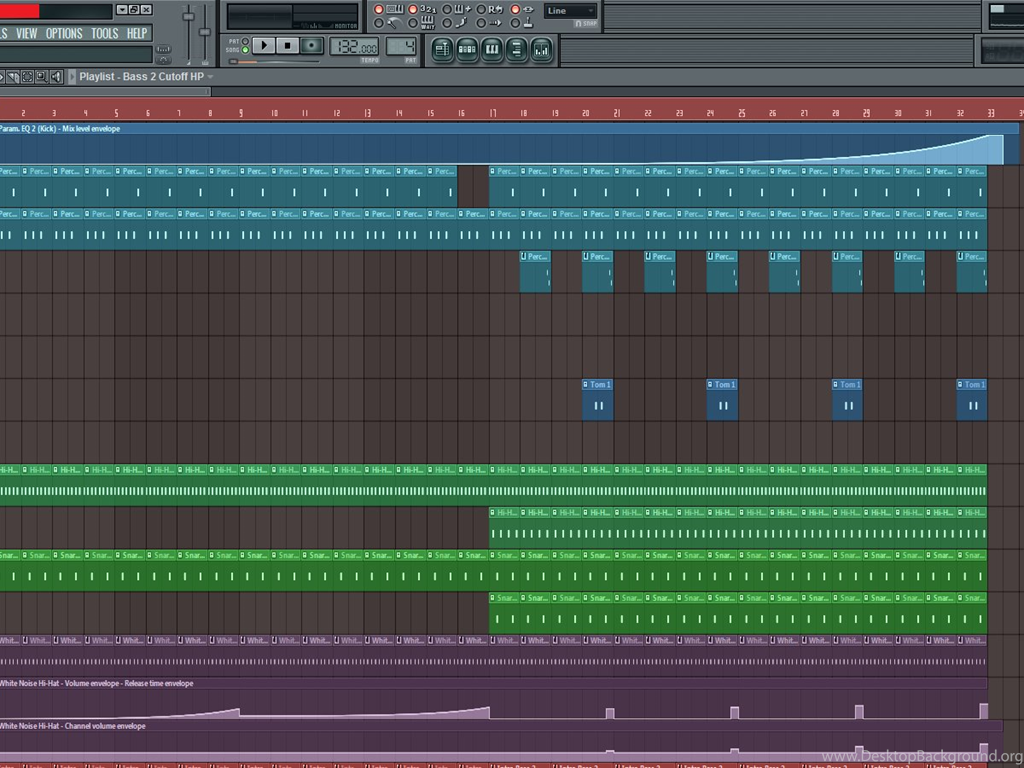Image resolution: width=1024 pixels, height=768 pixels.
Task: Open the mixer shortcut button
Action: click(x=541, y=49)
